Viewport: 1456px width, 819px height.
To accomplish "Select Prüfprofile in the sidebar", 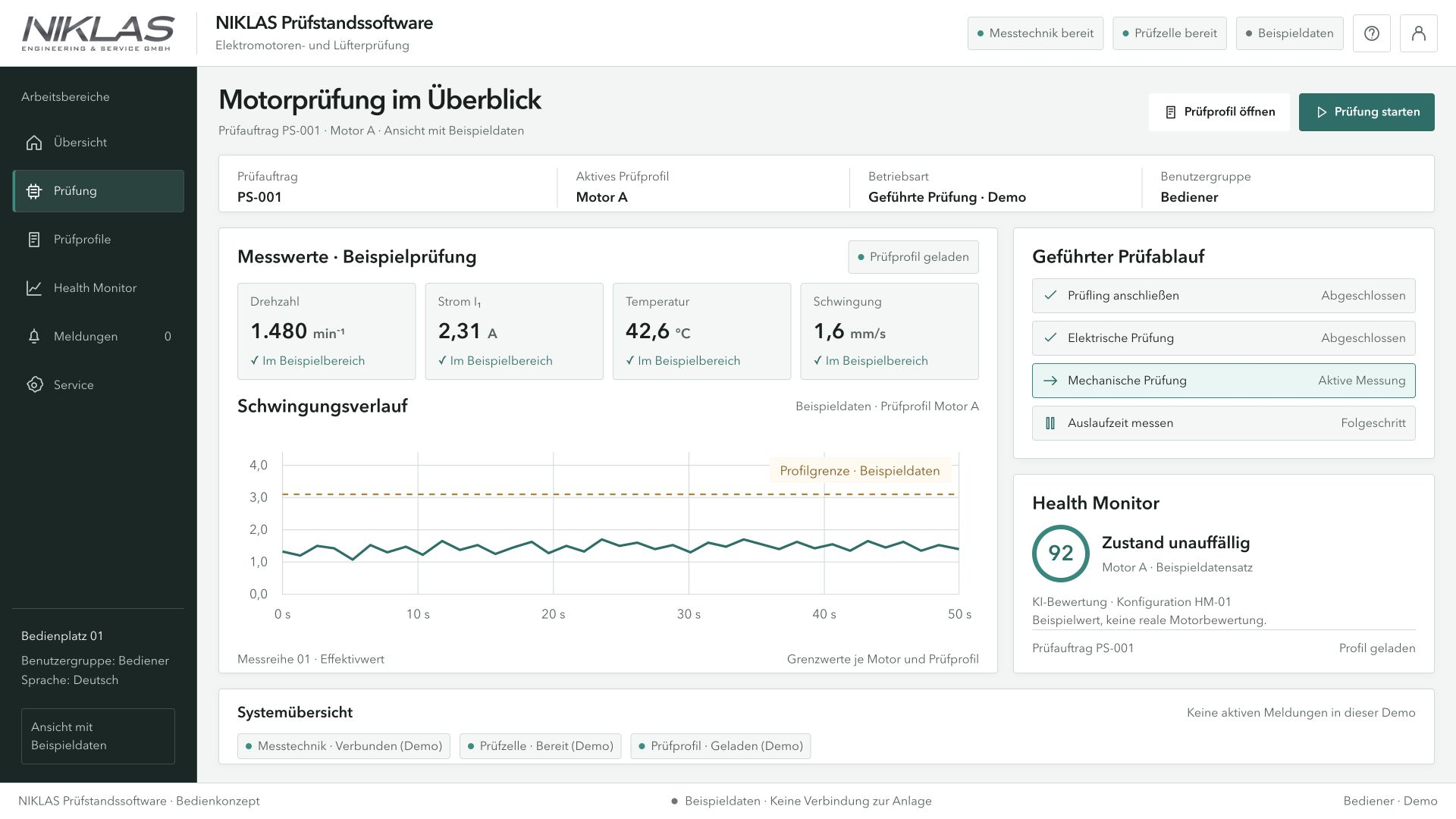I will [x=99, y=240].
